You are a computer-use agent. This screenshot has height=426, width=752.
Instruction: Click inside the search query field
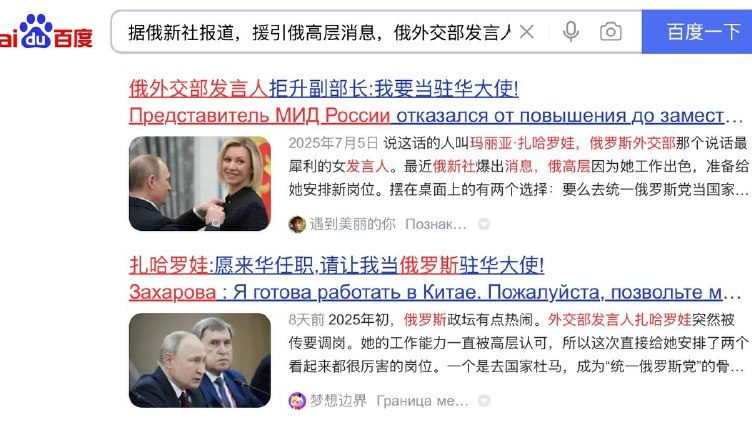pyautogui.click(x=319, y=32)
